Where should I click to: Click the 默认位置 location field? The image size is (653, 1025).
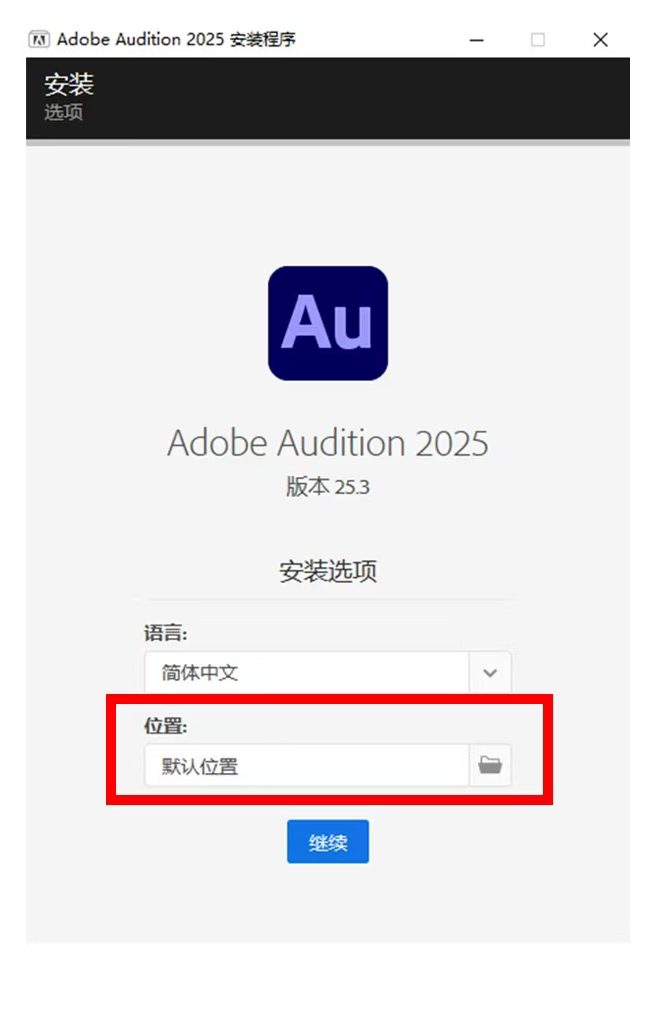point(307,765)
